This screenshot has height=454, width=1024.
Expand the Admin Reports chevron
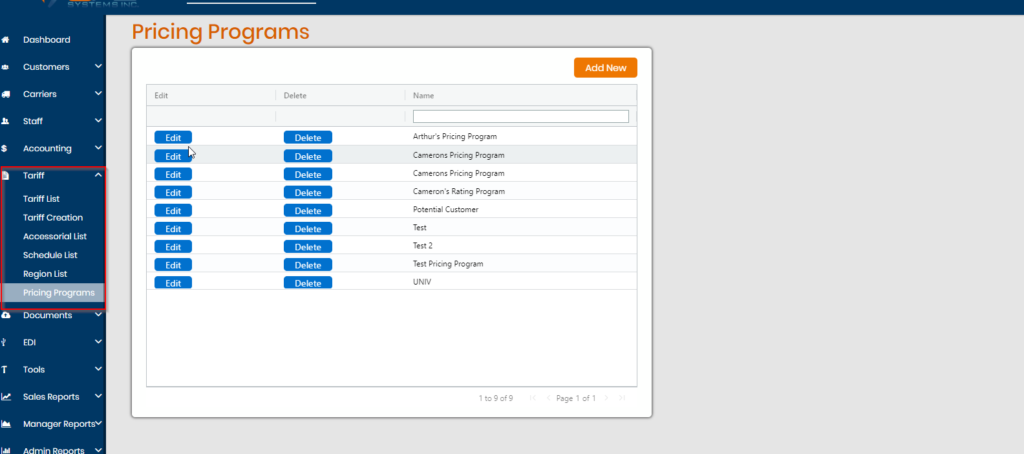pos(98,450)
